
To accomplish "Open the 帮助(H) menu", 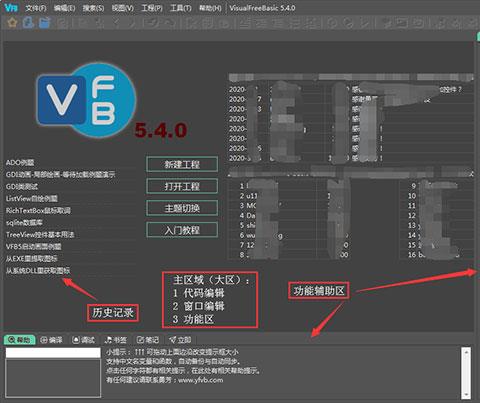I will pos(210,8).
